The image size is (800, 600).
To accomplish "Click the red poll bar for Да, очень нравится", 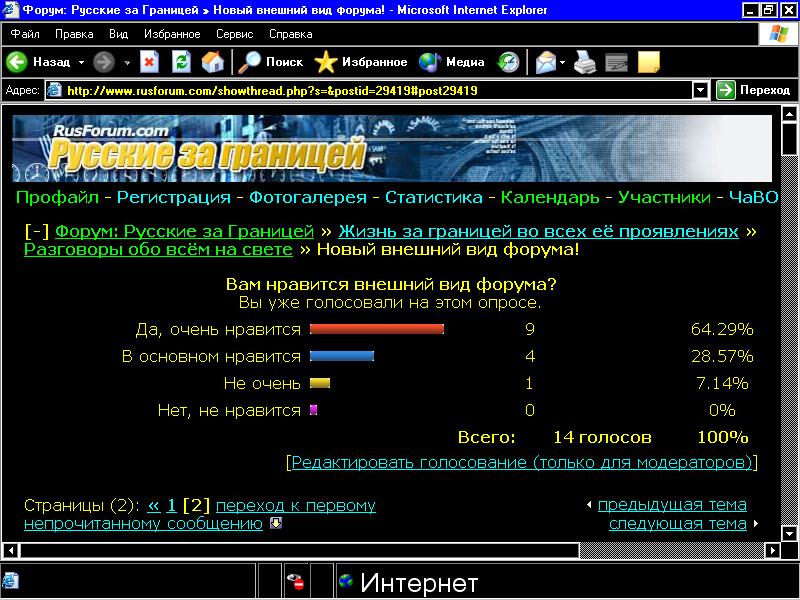I will pos(377,329).
